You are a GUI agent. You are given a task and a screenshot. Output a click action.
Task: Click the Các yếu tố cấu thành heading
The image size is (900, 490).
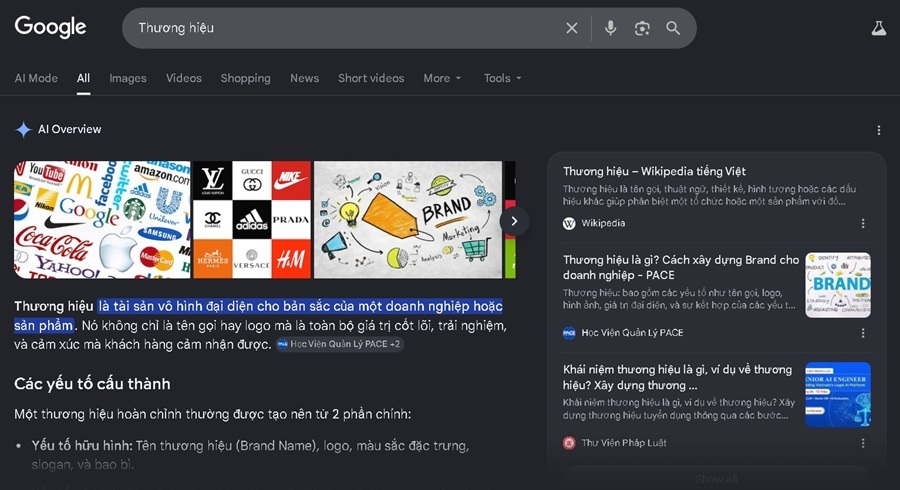pos(92,384)
